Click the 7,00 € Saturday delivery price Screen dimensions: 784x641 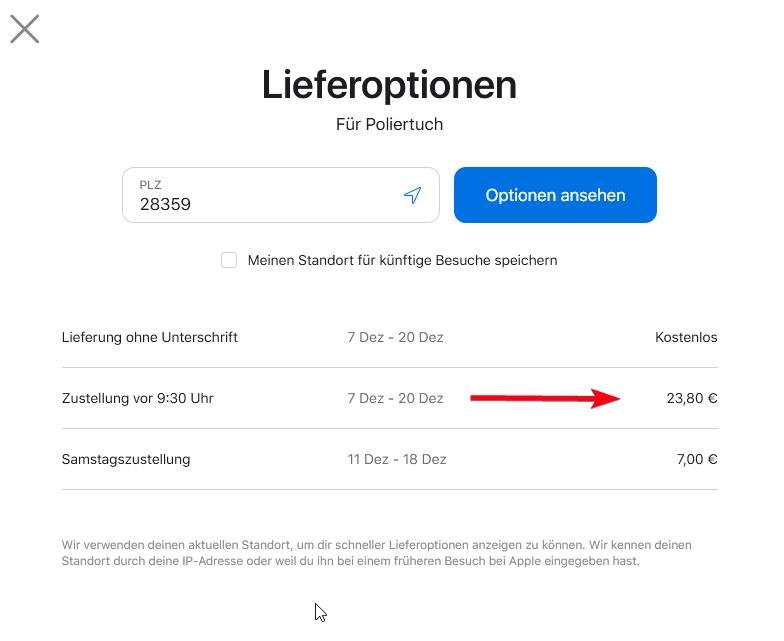pyautogui.click(x=697, y=460)
